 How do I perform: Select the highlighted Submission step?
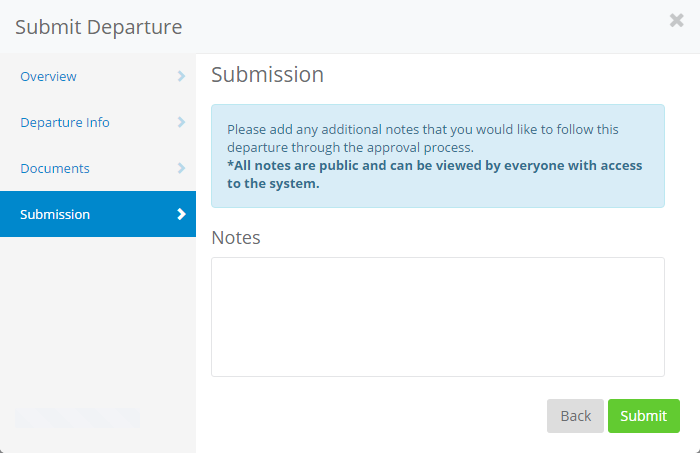tap(56, 215)
